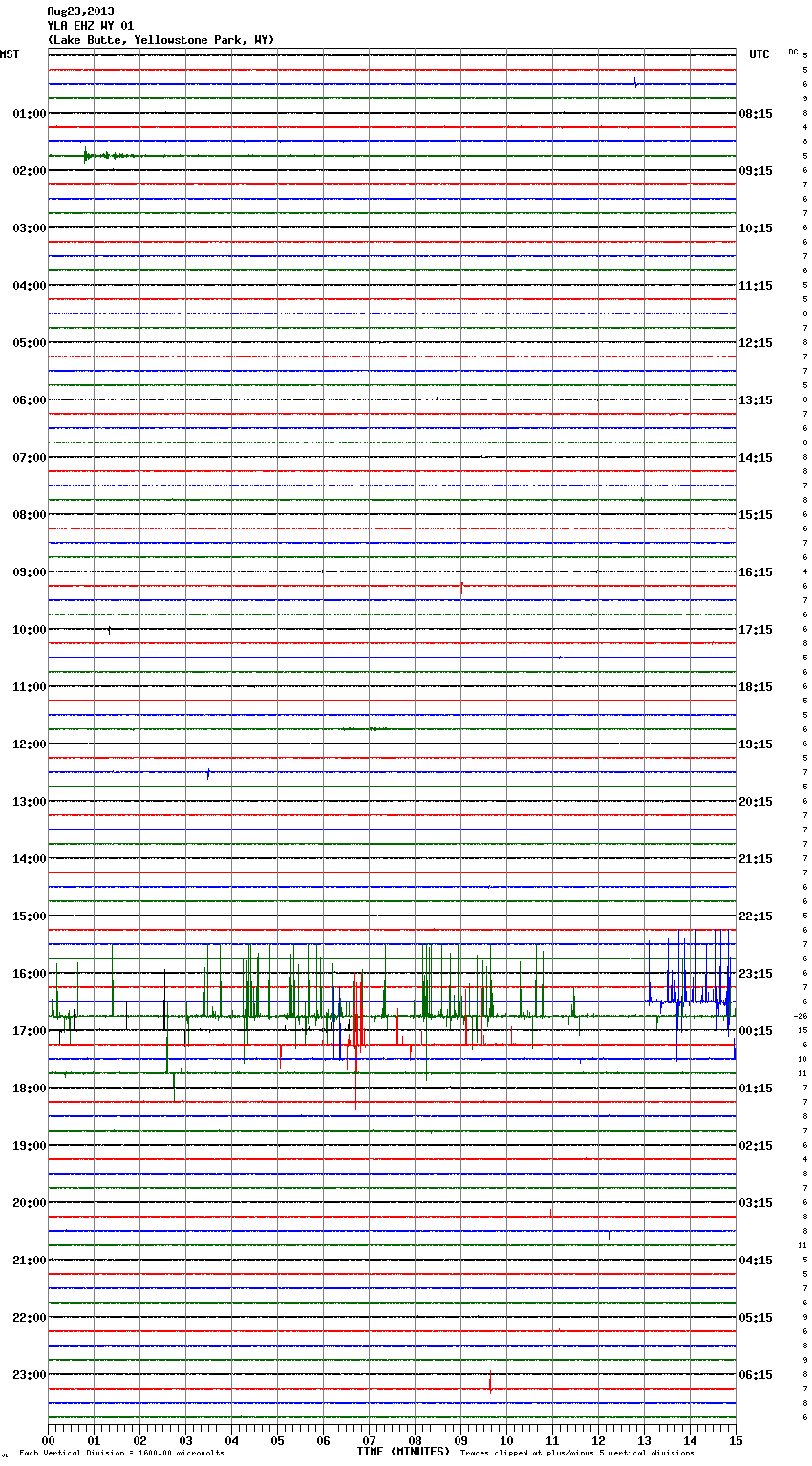
Task: Click the blue spike on the 12:30 trace
Action: (x=208, y=772)
